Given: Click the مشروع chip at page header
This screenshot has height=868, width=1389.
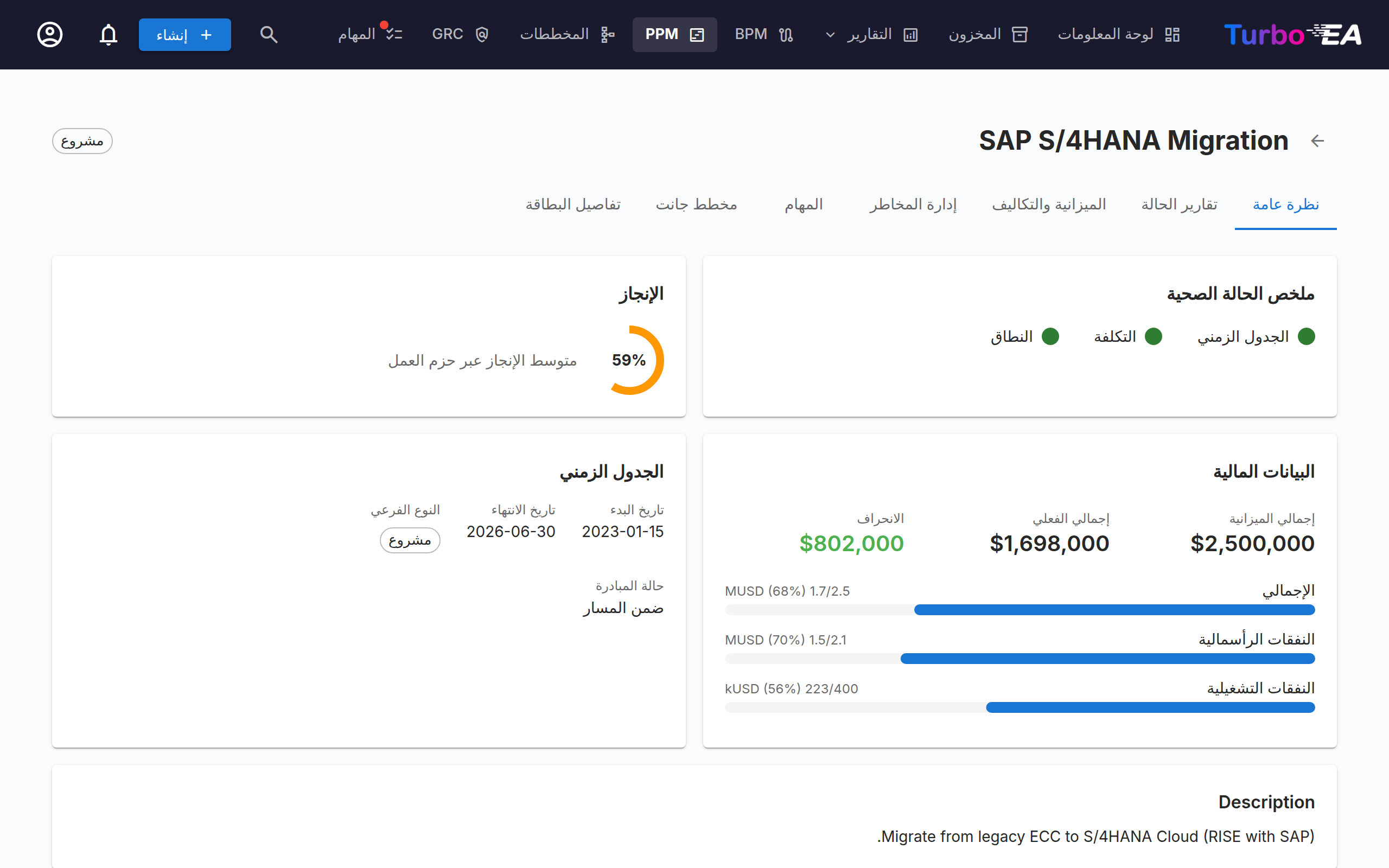Looking at the screenshot, I should click(x=82, y=141).
